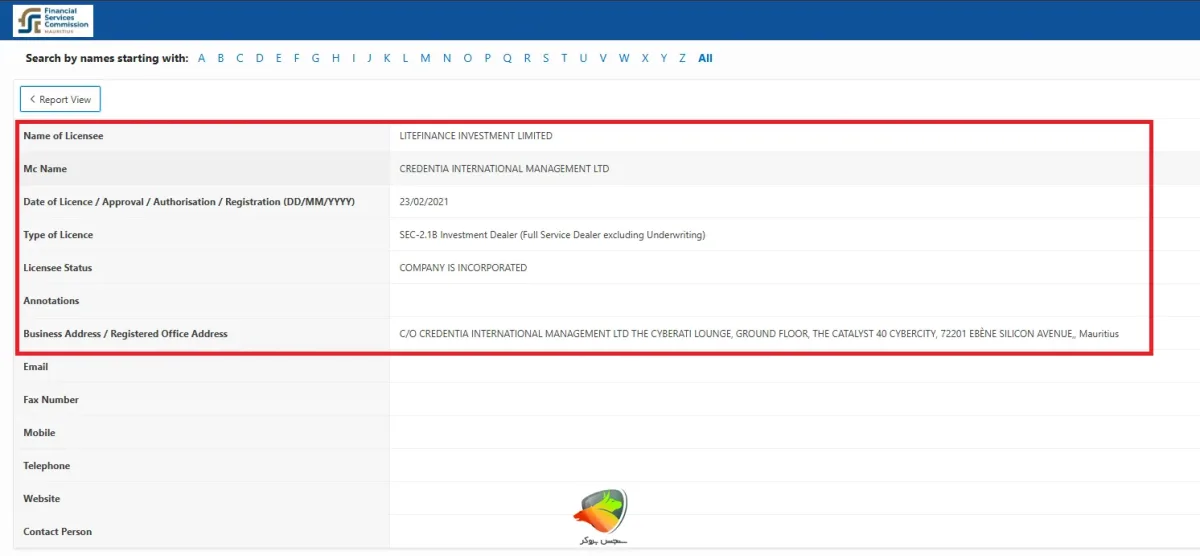Filter names starting with letter F
Viewport: 1200px width, 556px height.
(x=297, y=58)
